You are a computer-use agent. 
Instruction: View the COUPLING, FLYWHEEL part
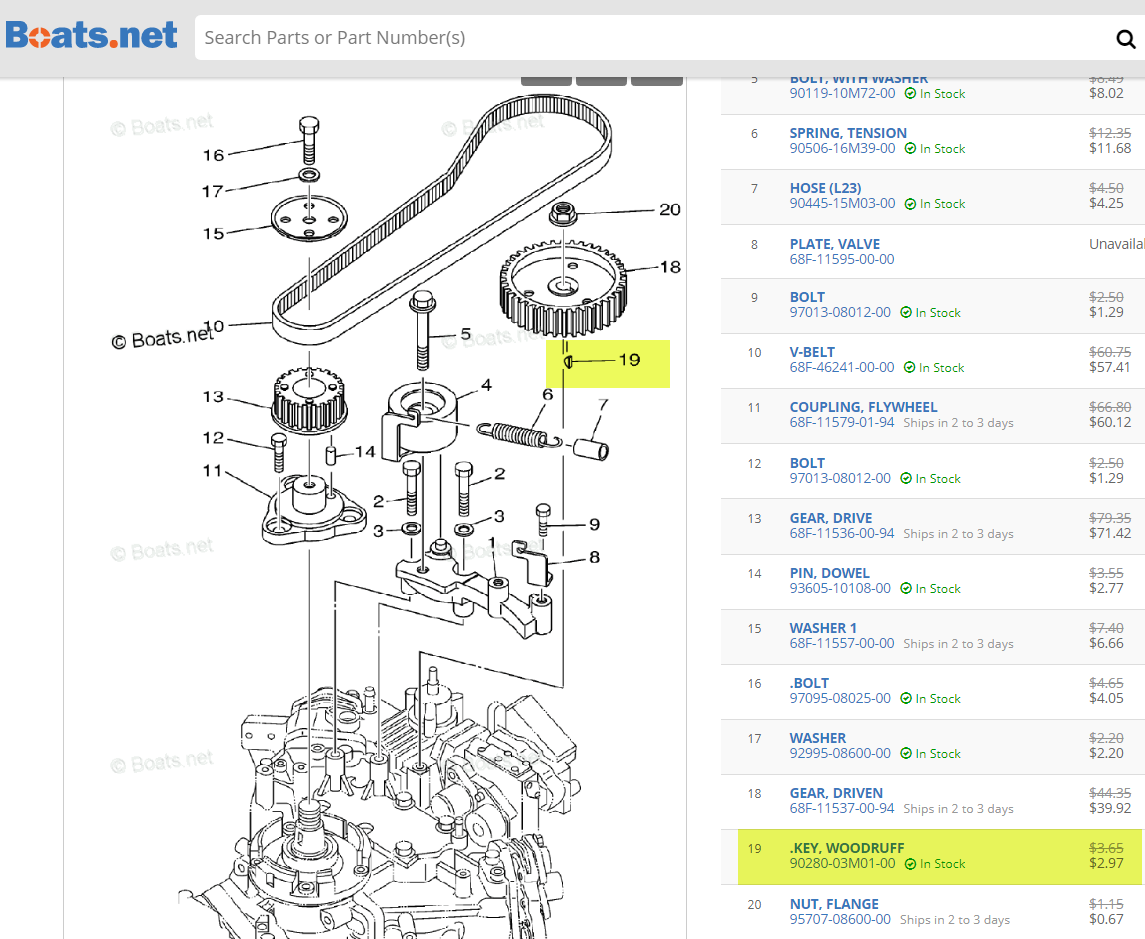pyautogui.click(x=863, y=406)
